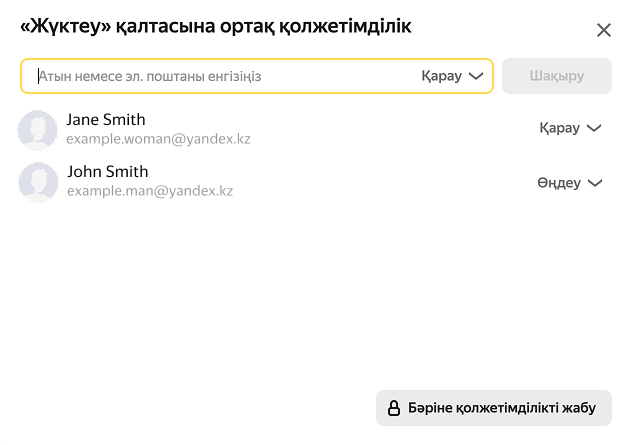Click Бәріне қолжетімділікті жабу button

point(494,408)
